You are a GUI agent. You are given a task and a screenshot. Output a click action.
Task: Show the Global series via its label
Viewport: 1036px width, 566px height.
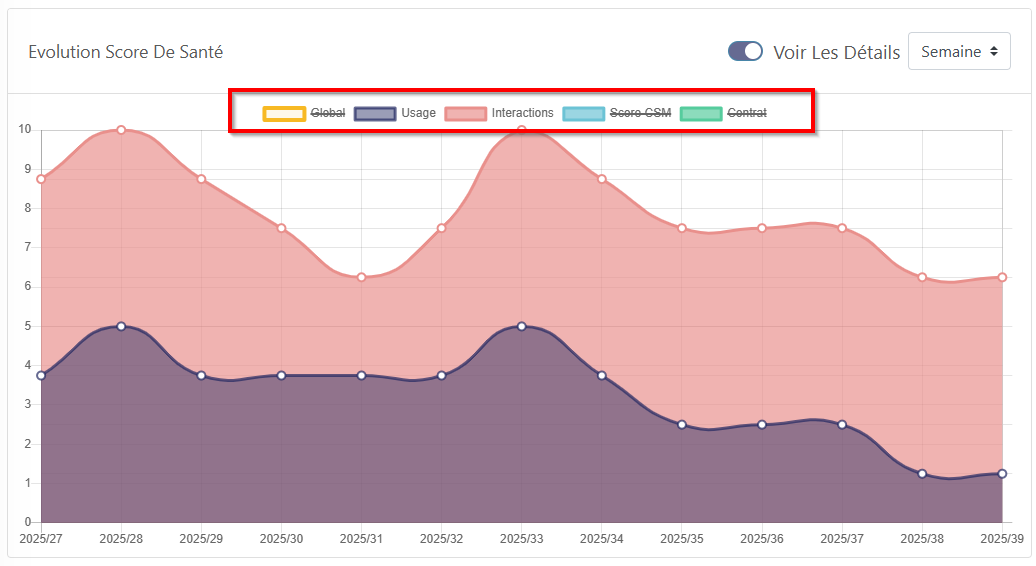tap(328, 113)
